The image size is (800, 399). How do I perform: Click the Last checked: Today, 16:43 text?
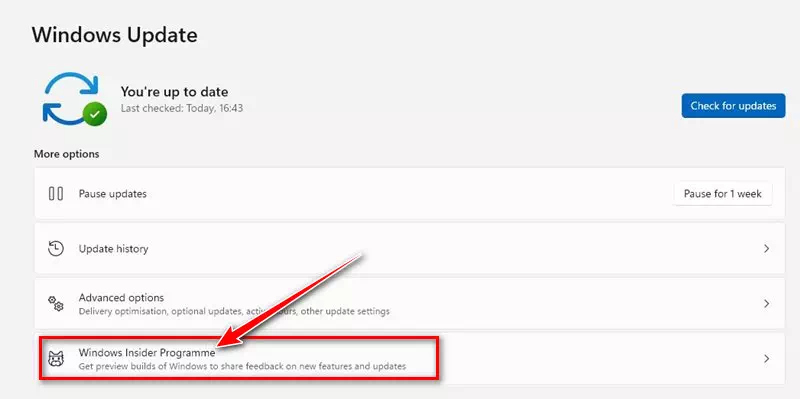182,108
